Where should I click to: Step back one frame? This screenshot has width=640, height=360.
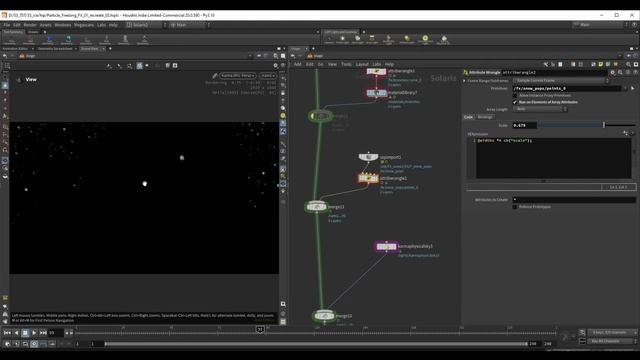point(16,333)
